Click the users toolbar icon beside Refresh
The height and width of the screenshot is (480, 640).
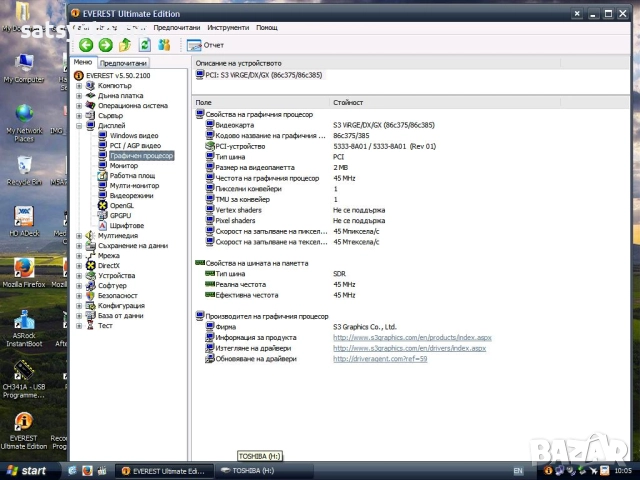(x=164, y=45)
